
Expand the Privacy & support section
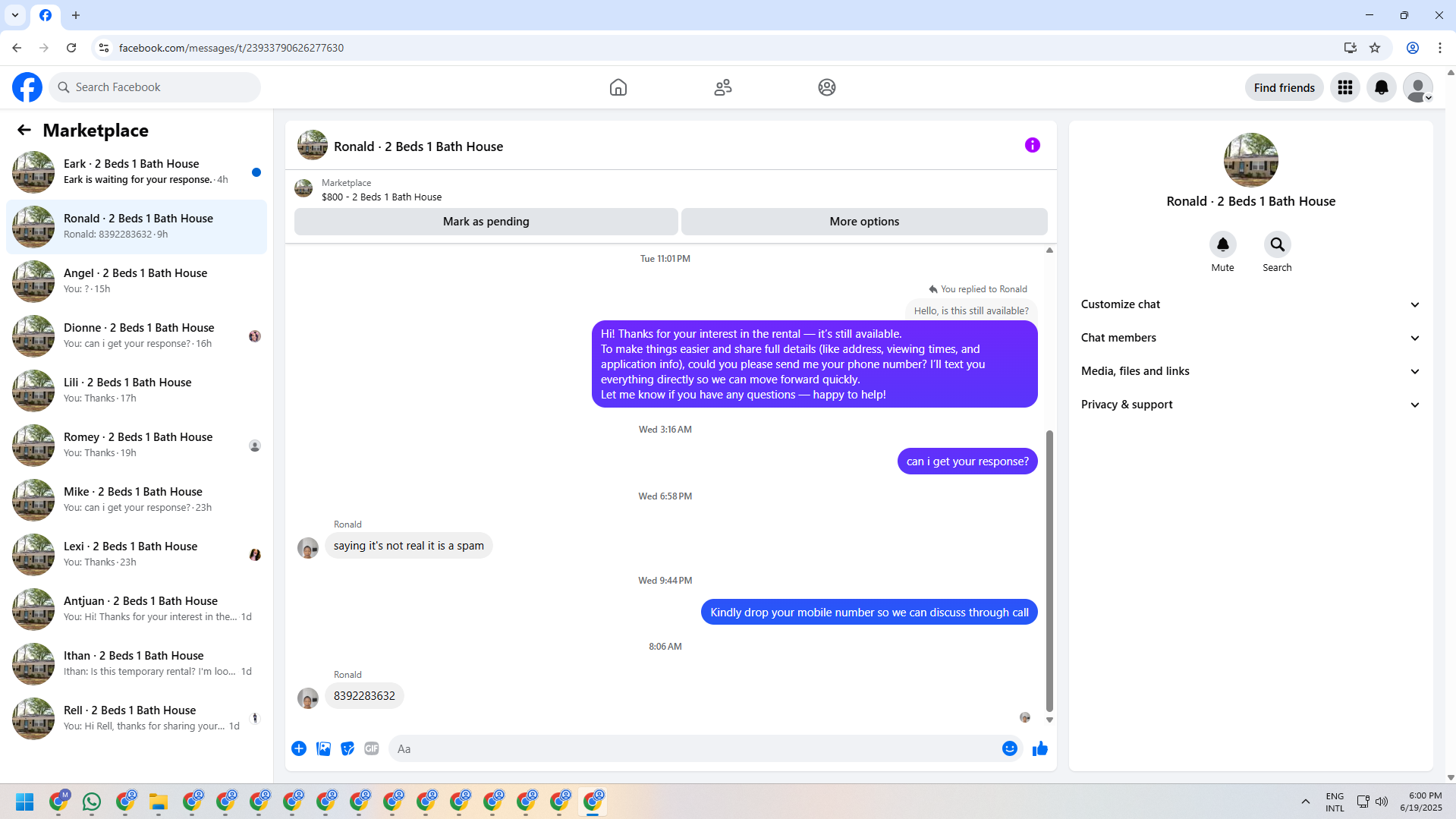(x=1251, y=405)
